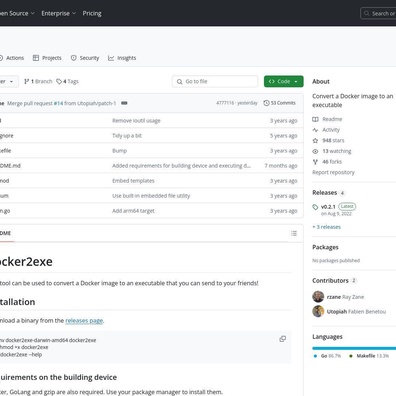Open the Open Source dropdown menu

coord(17,13)
